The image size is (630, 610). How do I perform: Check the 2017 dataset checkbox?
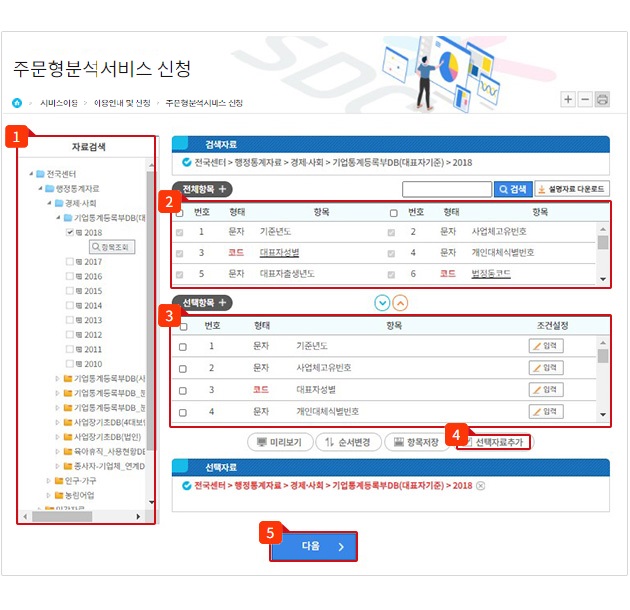(70, 262)
